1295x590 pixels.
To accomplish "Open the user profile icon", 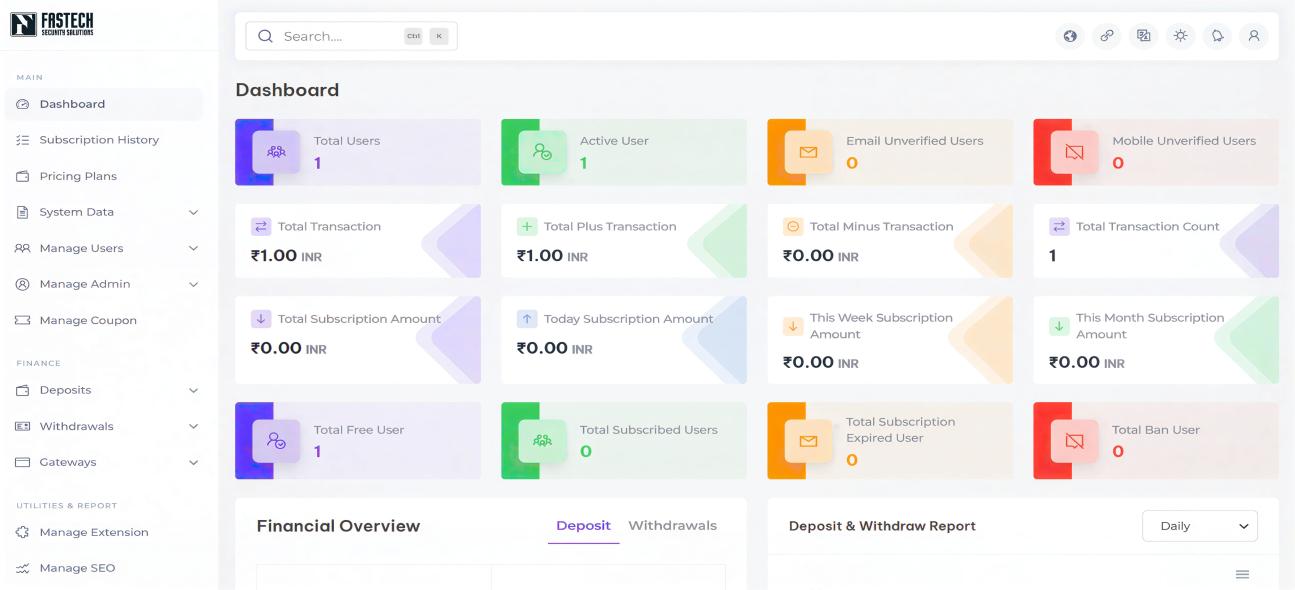I will (1252, 36).
